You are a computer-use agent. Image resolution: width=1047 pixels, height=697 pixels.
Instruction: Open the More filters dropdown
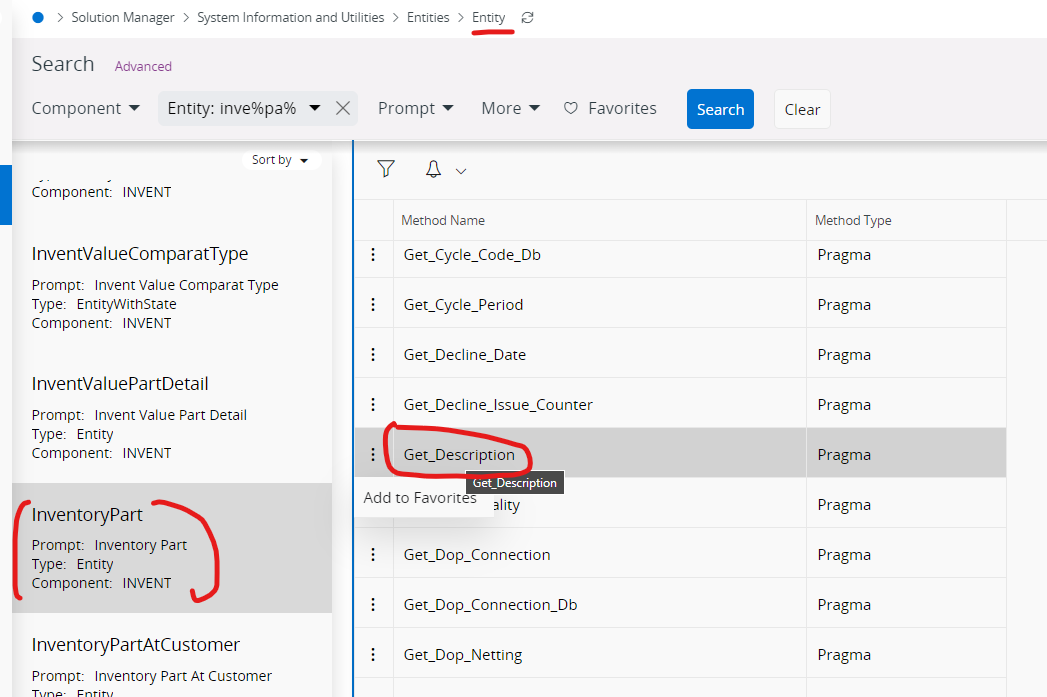tap(510, 108)
